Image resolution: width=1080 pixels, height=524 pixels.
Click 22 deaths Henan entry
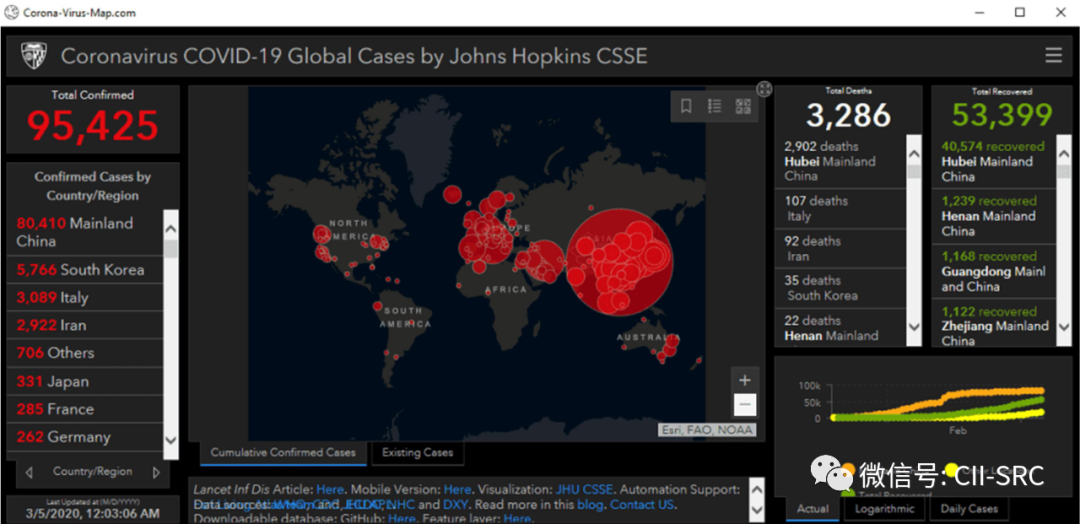[x=841, y=328]
